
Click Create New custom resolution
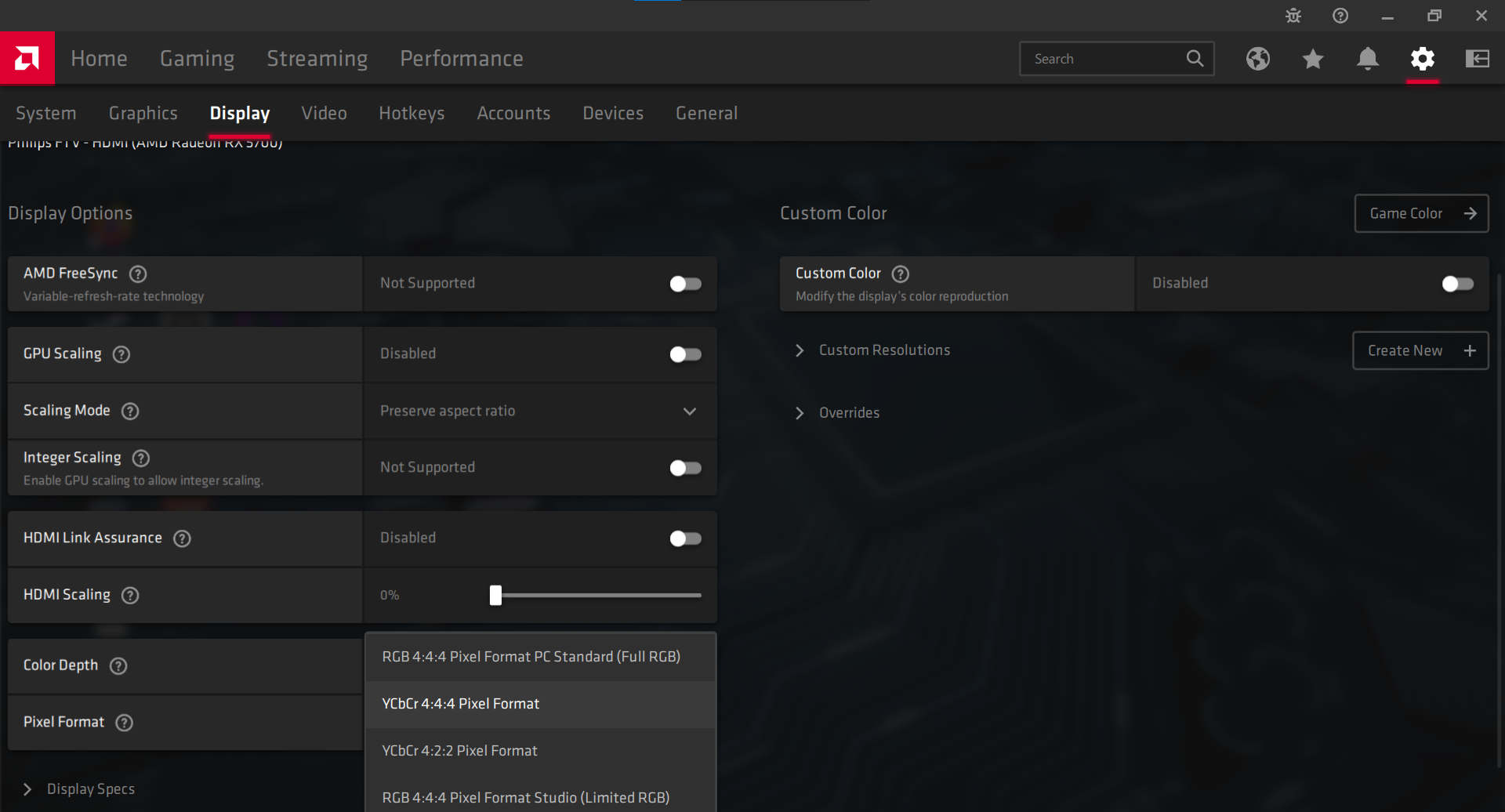(1420, 350)
